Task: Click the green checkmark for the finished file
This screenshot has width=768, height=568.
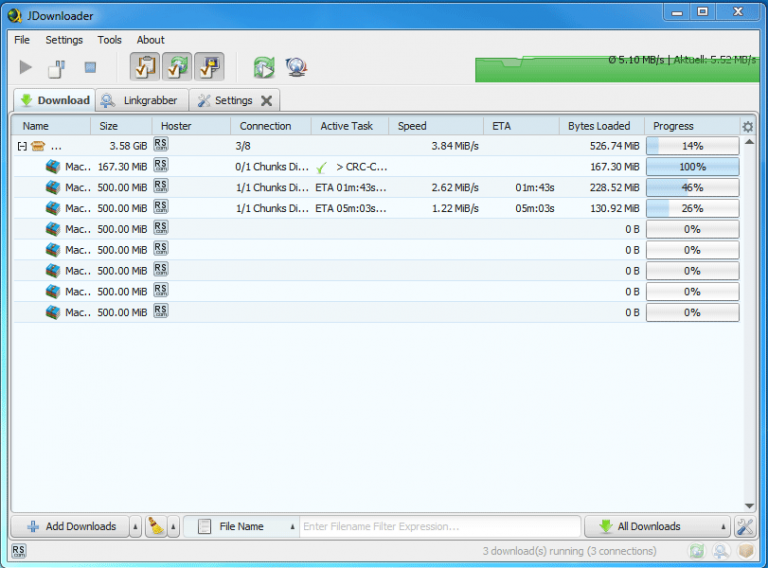Action: (x=321, y=168)
